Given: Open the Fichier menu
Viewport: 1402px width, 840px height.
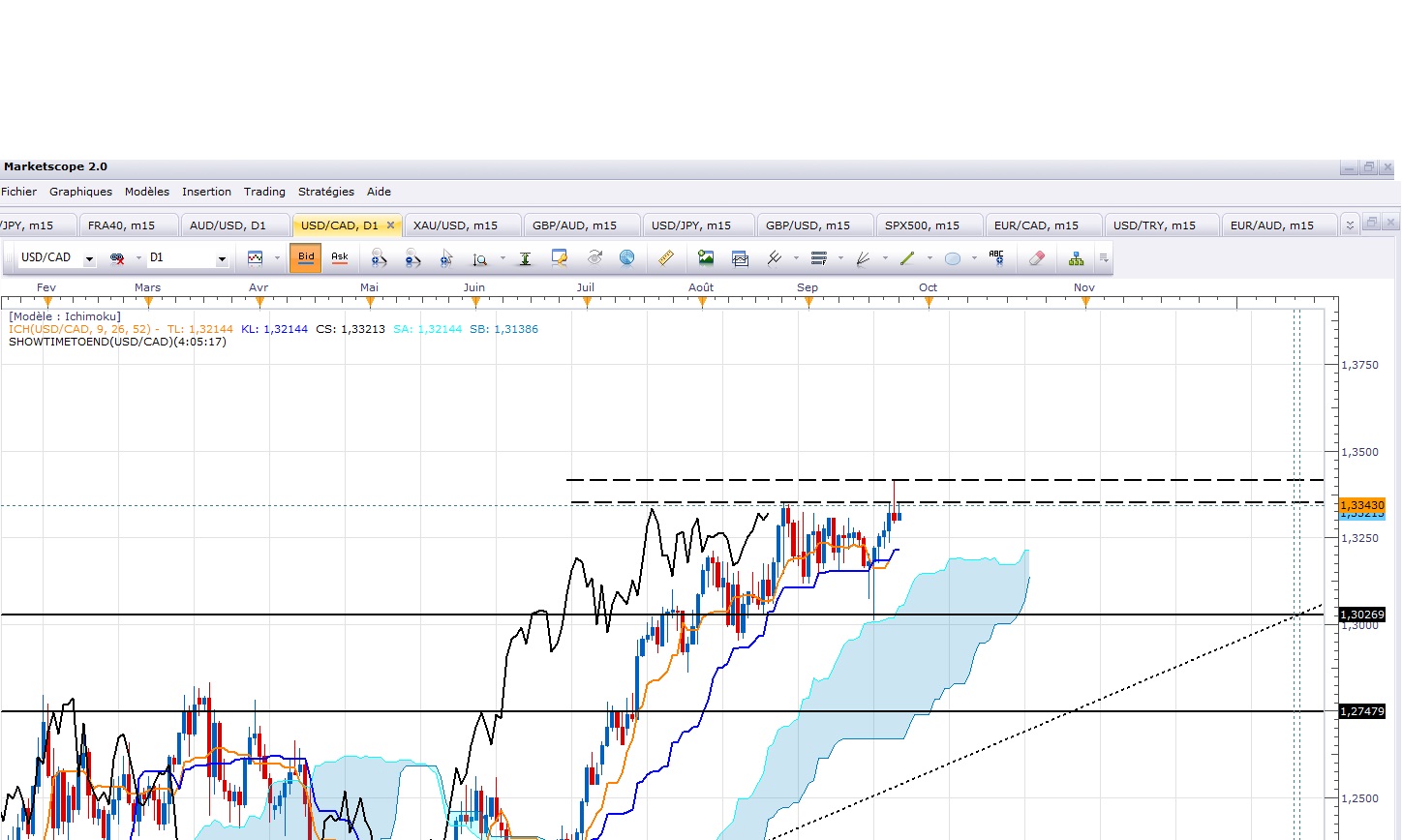Looking at the screenshot, I should pyautogui.click(x=19, y=192).
